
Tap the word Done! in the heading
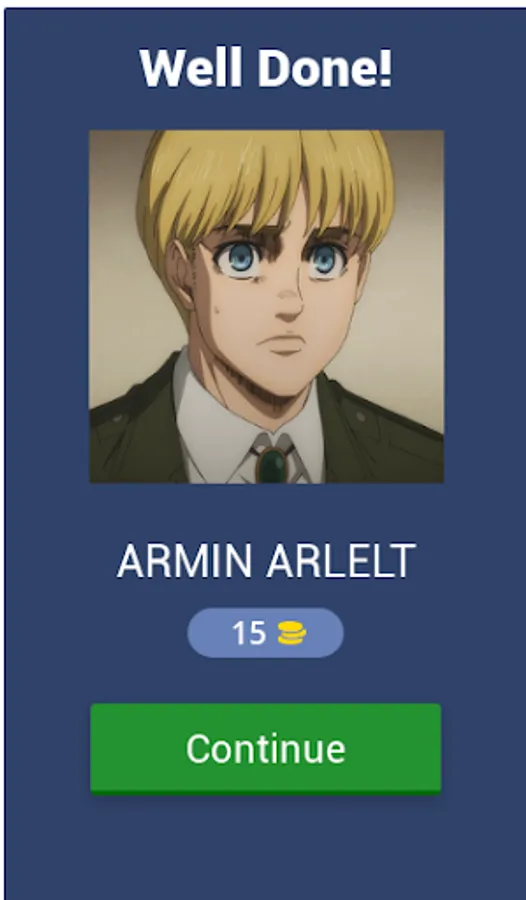(x=325, y=68)
